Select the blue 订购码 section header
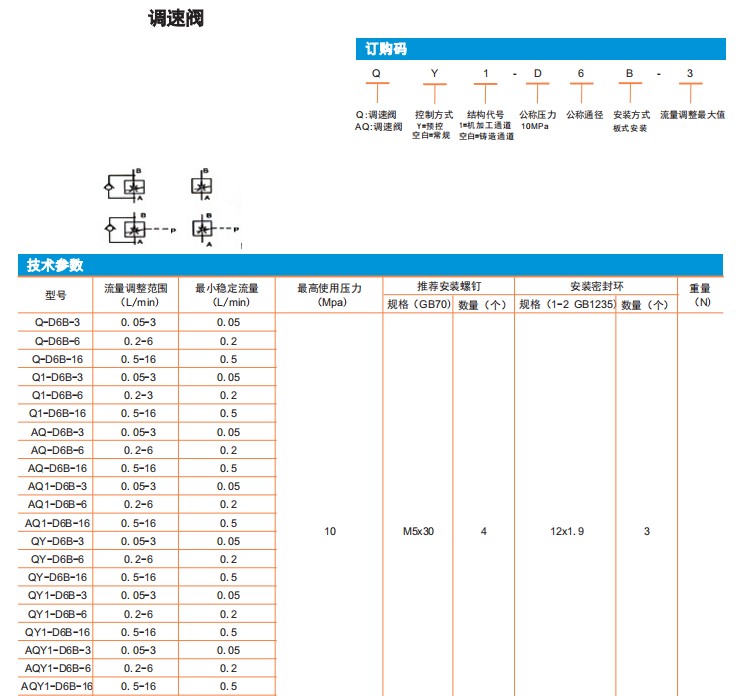This screenshot has width=749, height=696. 541,49
